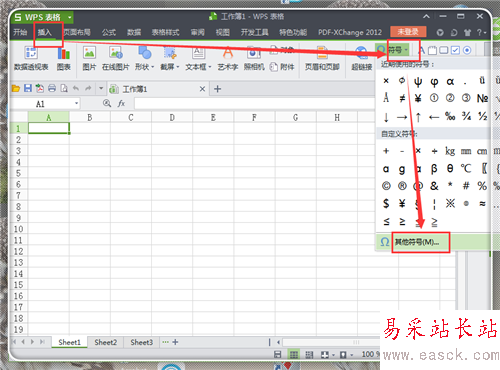The width and height of the screenshot is (500, 370).
Task: Insert a 图片 picture from file
Action: point(89,58)
